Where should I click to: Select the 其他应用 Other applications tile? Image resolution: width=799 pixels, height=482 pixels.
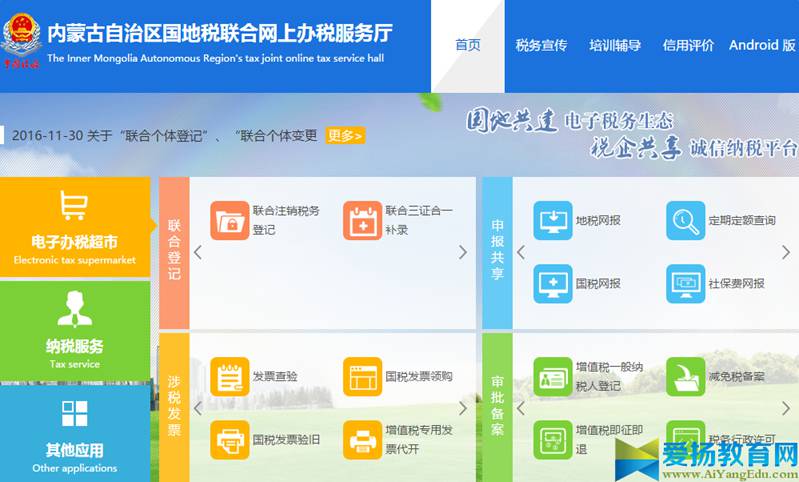pos(75,434)
